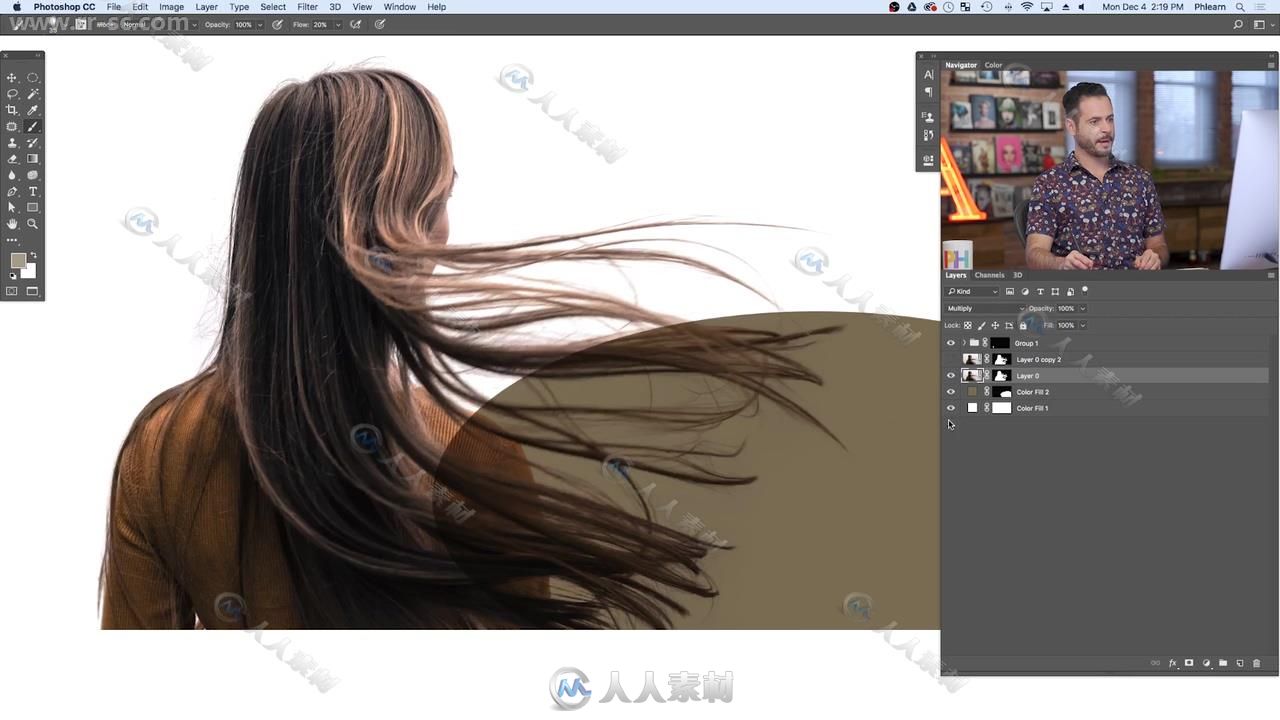Click the add layer mask icon
1280x720 pixels.
click(1189, 663)
